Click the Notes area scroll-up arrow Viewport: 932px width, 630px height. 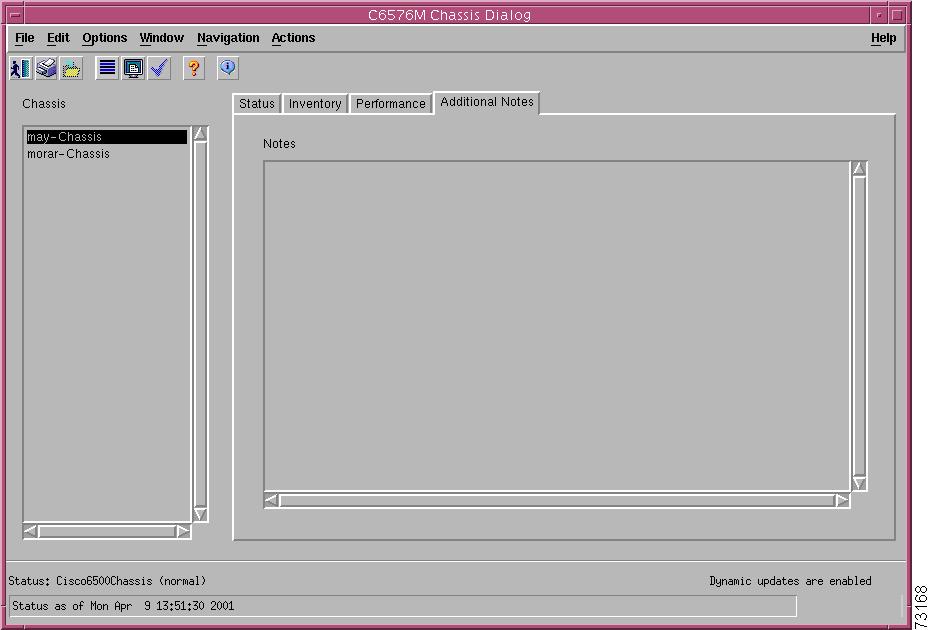[859, 168]
